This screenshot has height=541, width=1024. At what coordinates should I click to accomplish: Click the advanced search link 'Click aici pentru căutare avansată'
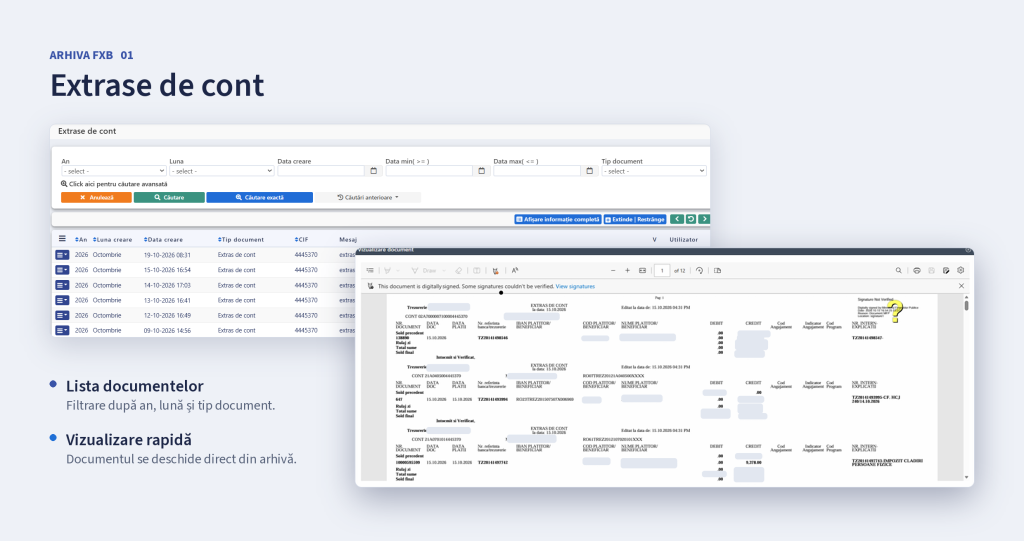coord(114,184)
